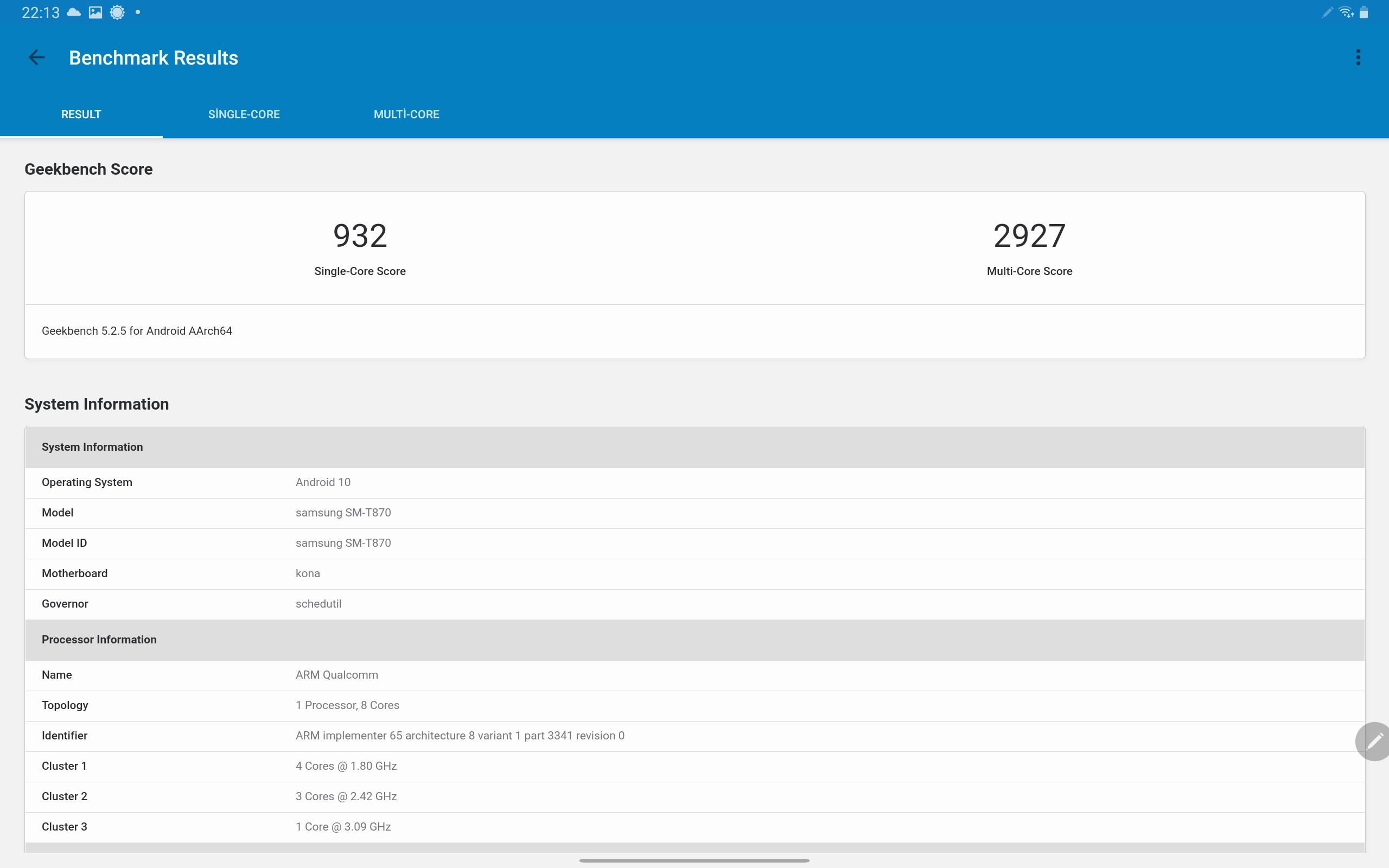Tap the Geekbench 5.2.5 version text
Screen dimensions: 1389x868
pos(137,331)
